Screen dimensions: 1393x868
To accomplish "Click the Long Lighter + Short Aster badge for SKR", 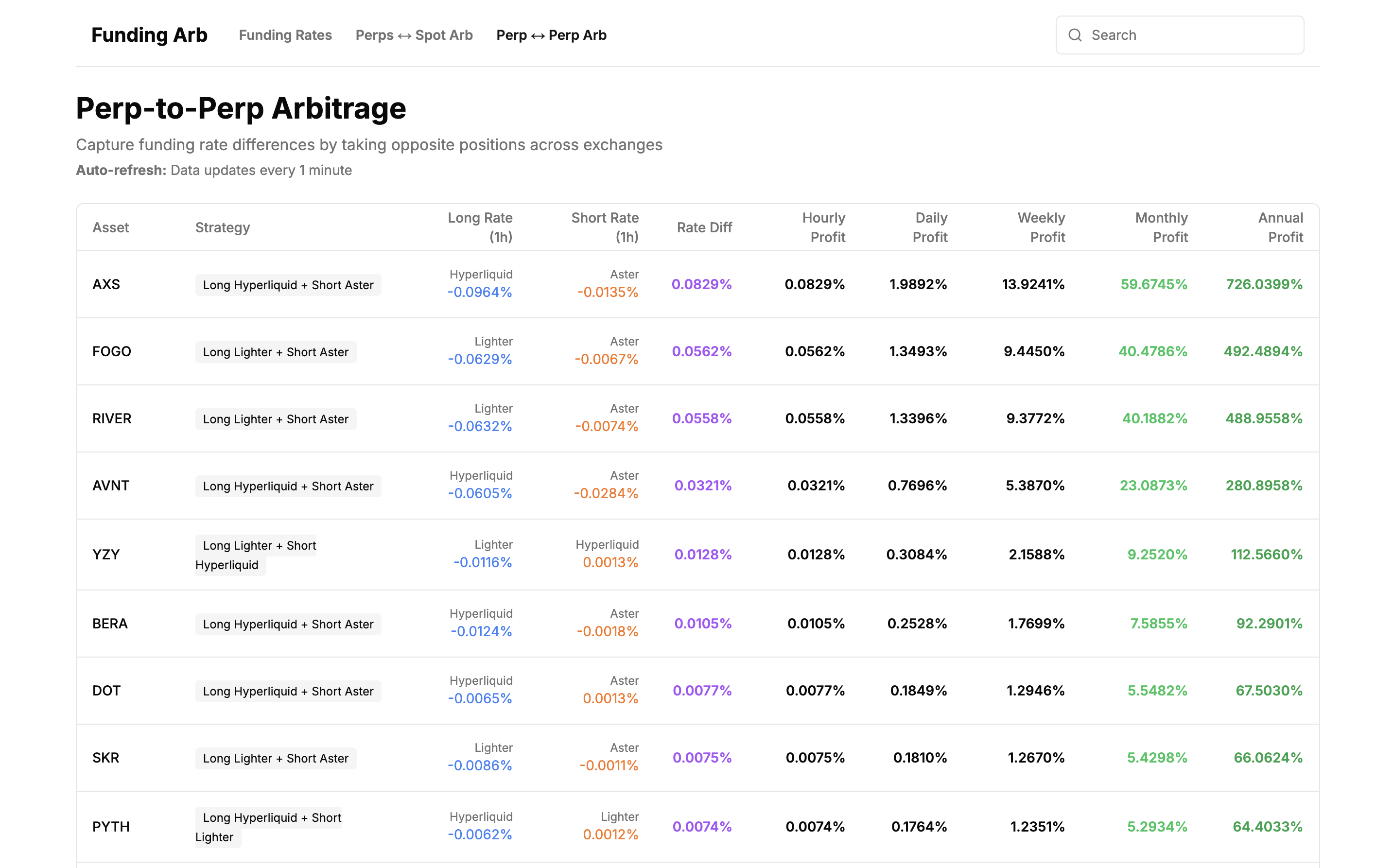I will (276, 758).
